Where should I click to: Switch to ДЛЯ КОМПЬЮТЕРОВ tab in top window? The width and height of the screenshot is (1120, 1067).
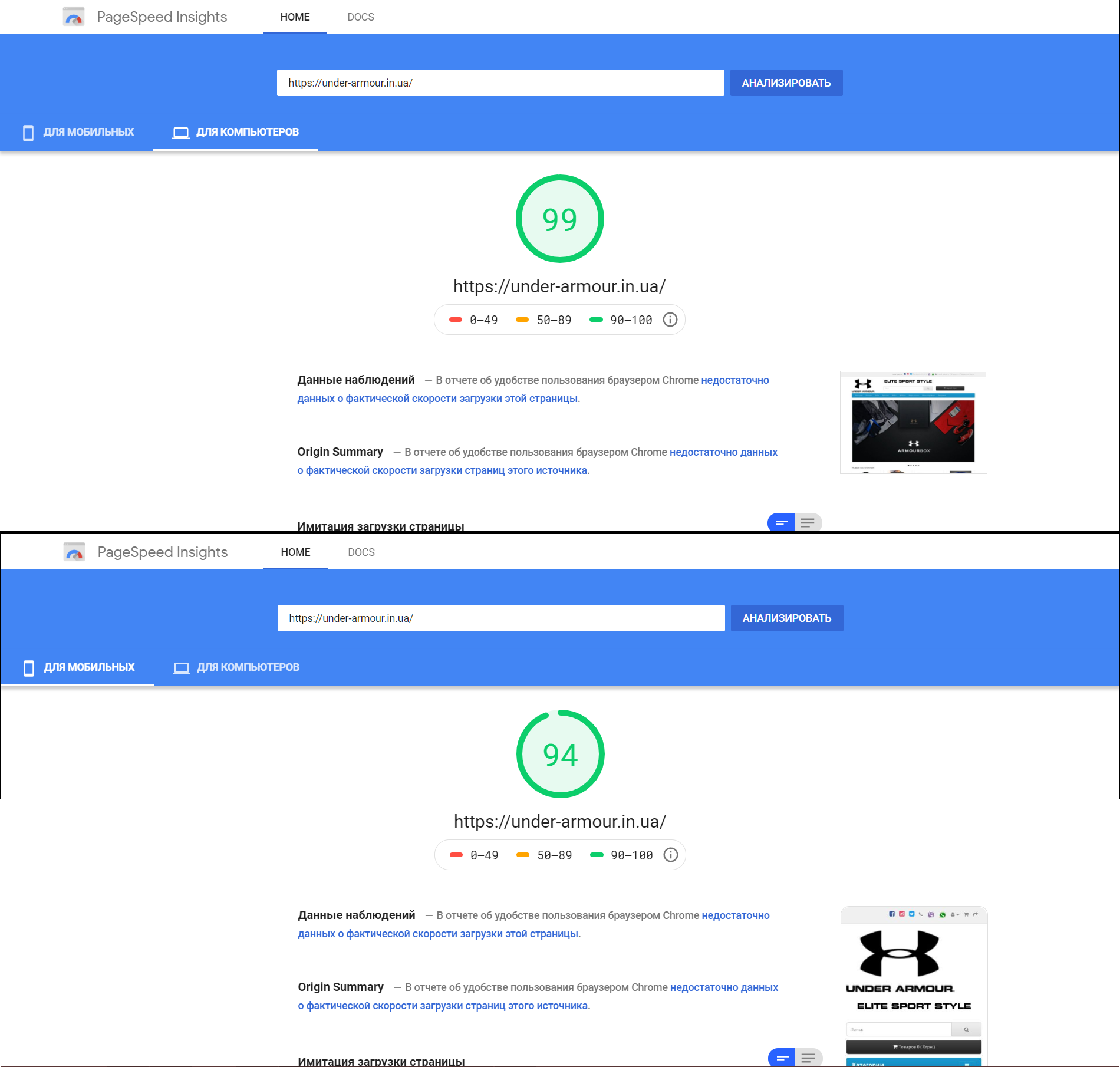[235, 132]
